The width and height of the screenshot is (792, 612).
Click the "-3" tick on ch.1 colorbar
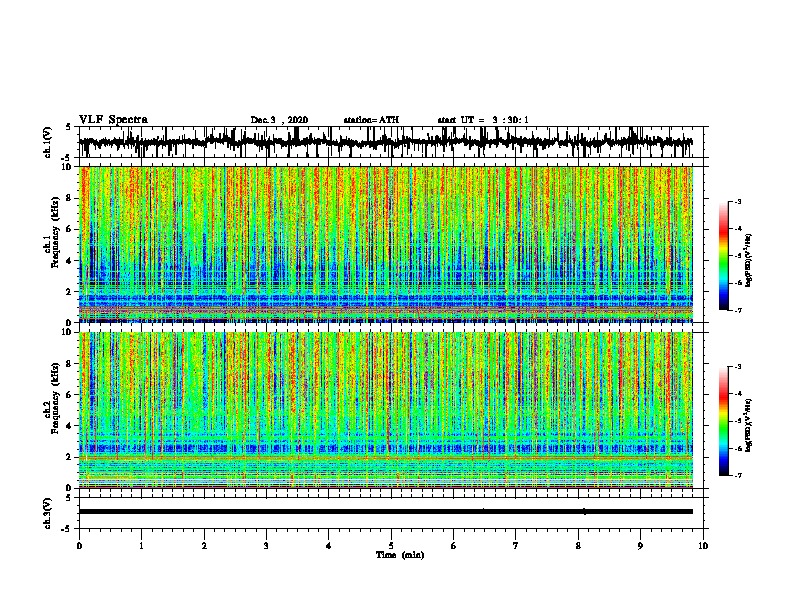pyautogui.click(x=738, y=202)
